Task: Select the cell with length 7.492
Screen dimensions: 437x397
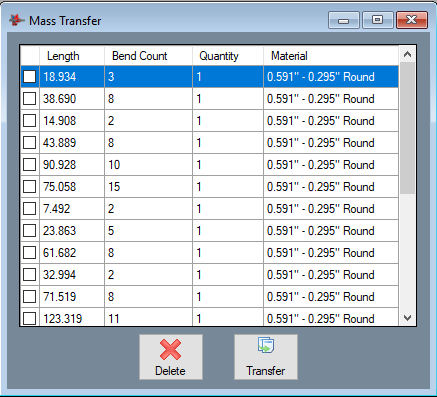Action: pos(72,209)
